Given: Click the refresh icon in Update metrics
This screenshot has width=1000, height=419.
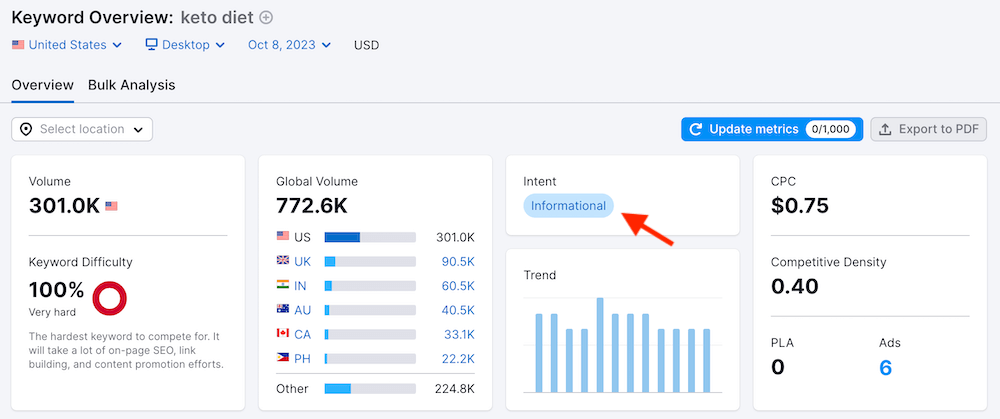Looking at the screenshot, I should click(x=696, y=129).
